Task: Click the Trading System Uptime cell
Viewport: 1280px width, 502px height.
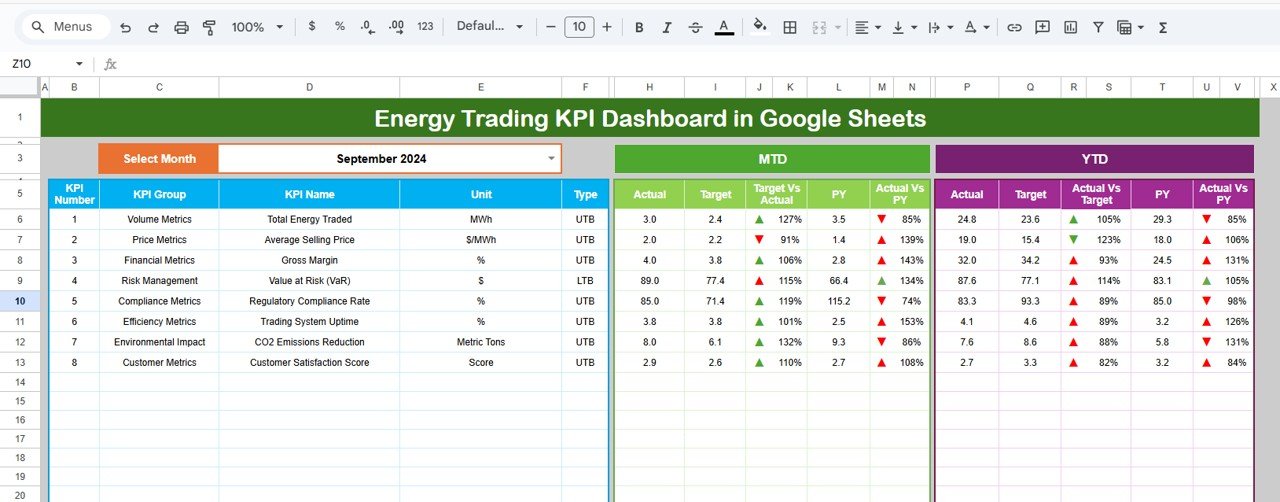Action: [309, 322]
